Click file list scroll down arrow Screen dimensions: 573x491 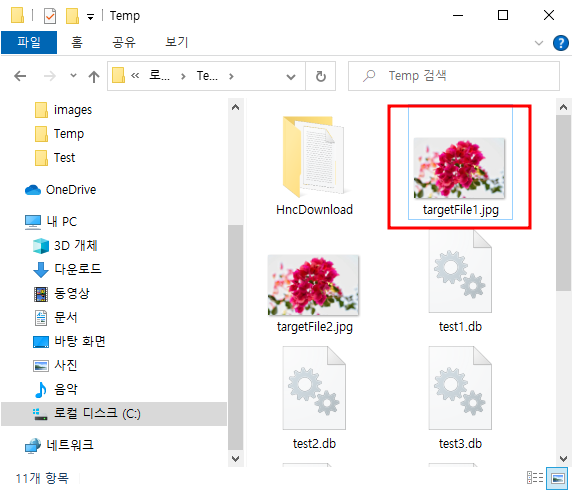[x=563, y=458]
